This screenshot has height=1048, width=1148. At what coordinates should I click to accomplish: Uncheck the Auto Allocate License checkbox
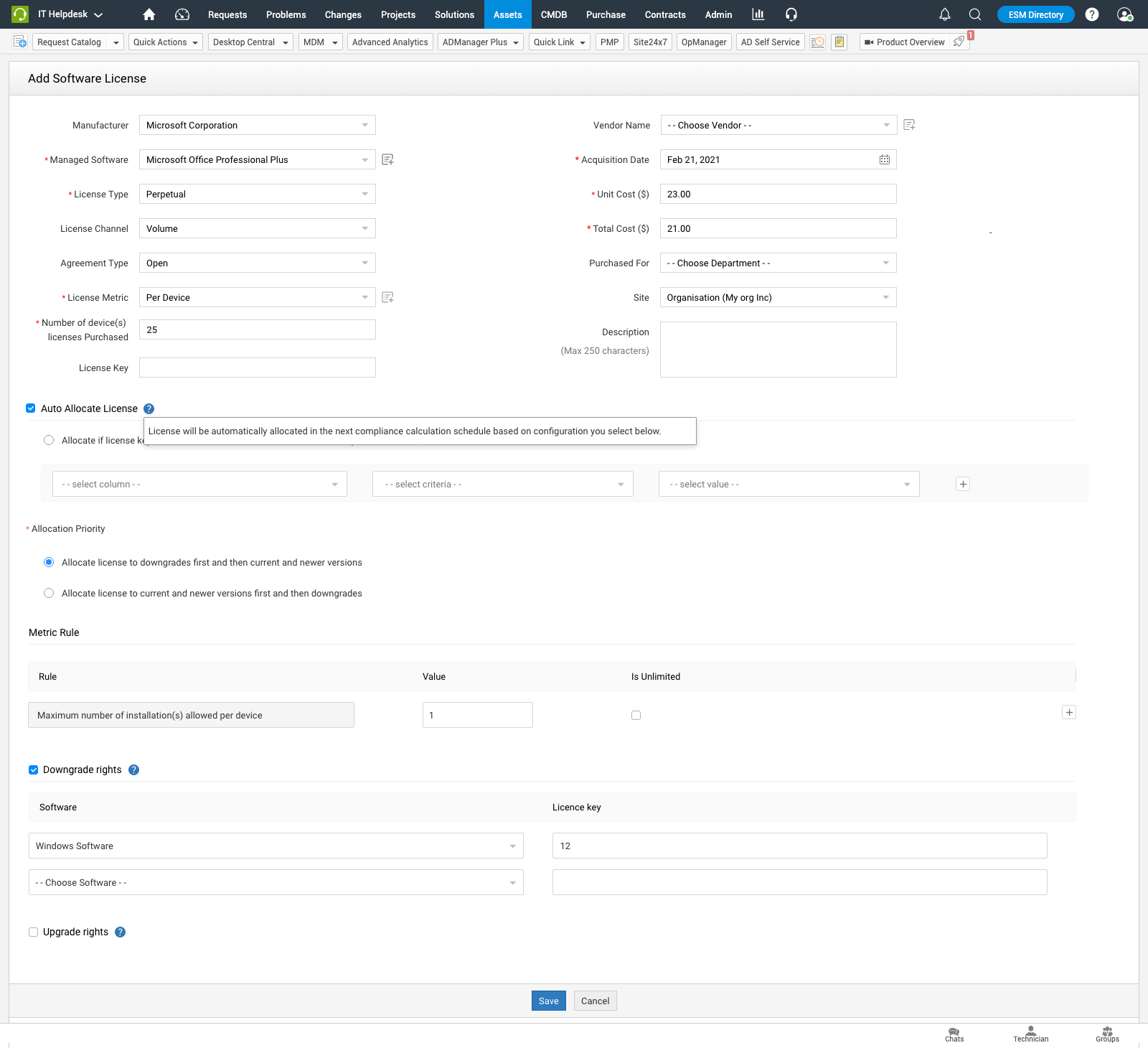31,408
